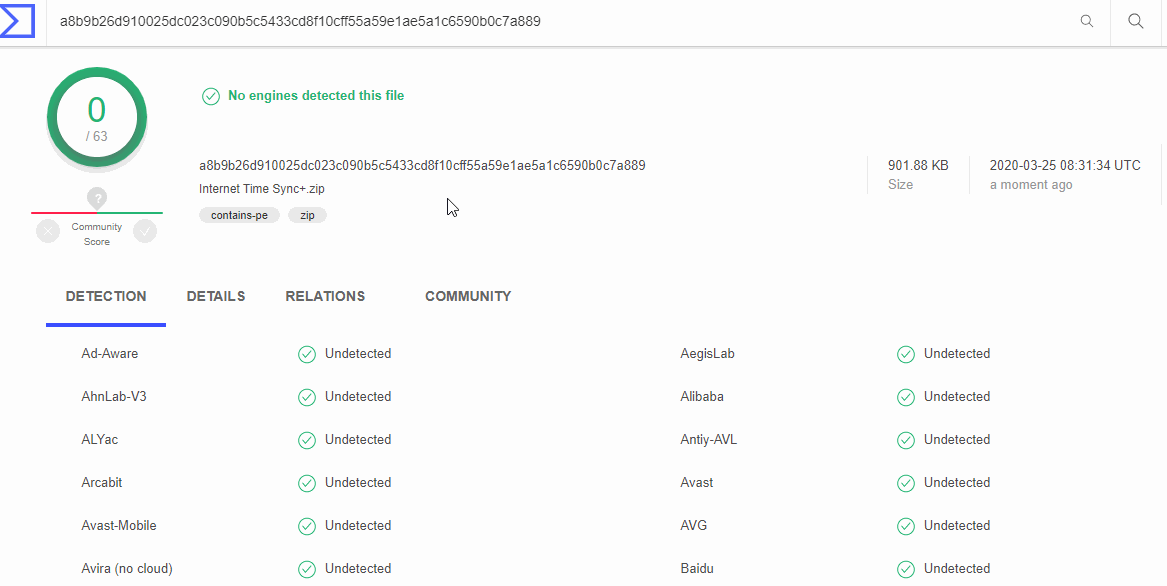
Task: Click the Ad-Aware engine name
Action: [109, 354]
